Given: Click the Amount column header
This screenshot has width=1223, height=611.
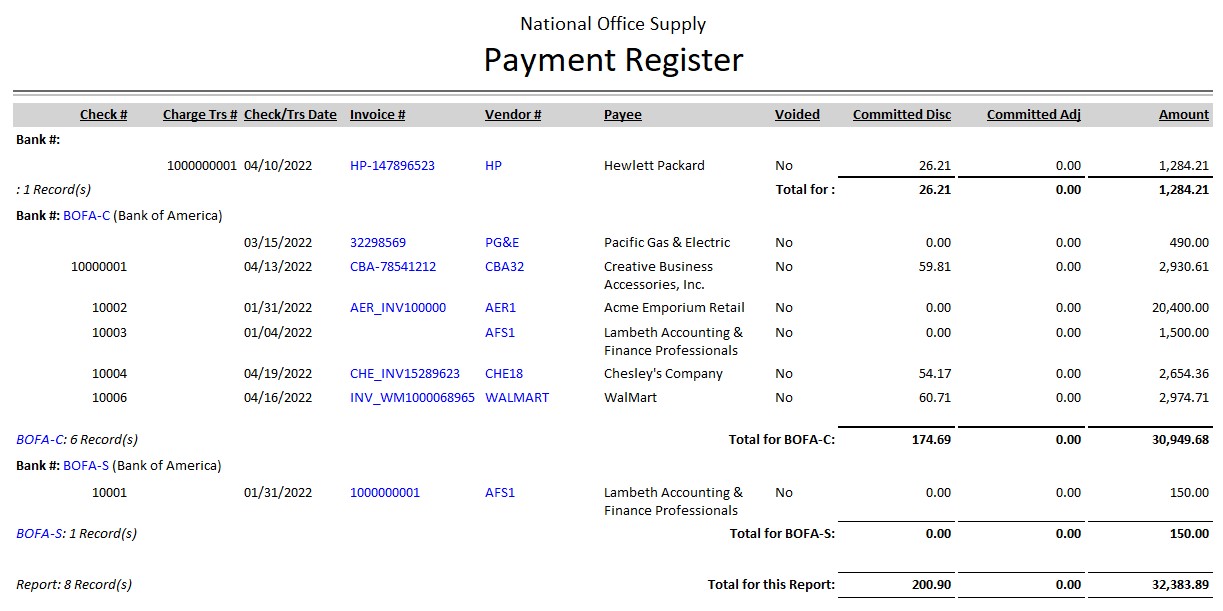Looking at the screenshot, I should (1183, 115).
